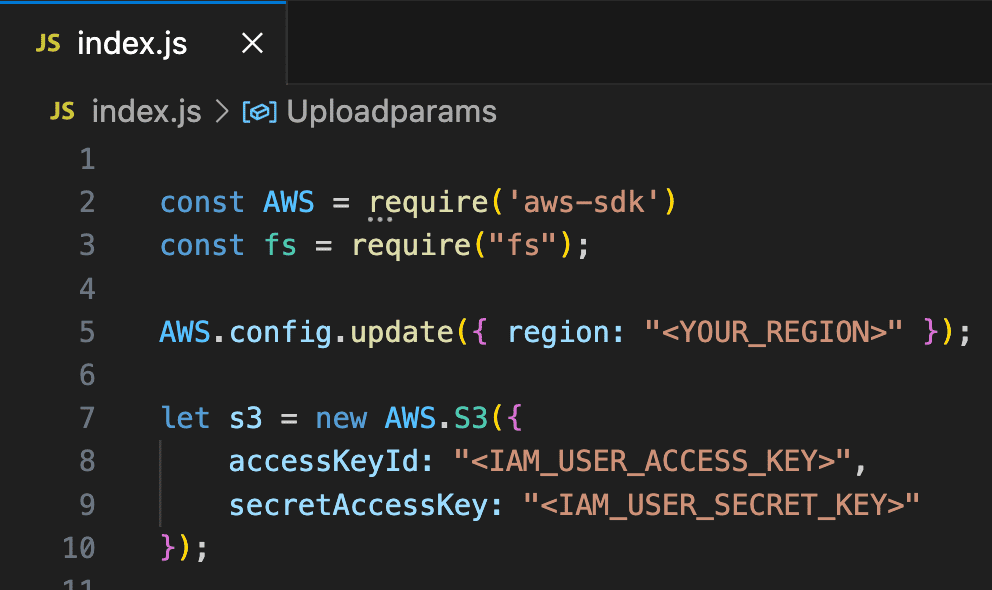This screenshot has width=992, height=590.
Task: Close the index.js tab
Action: point(252,44)
